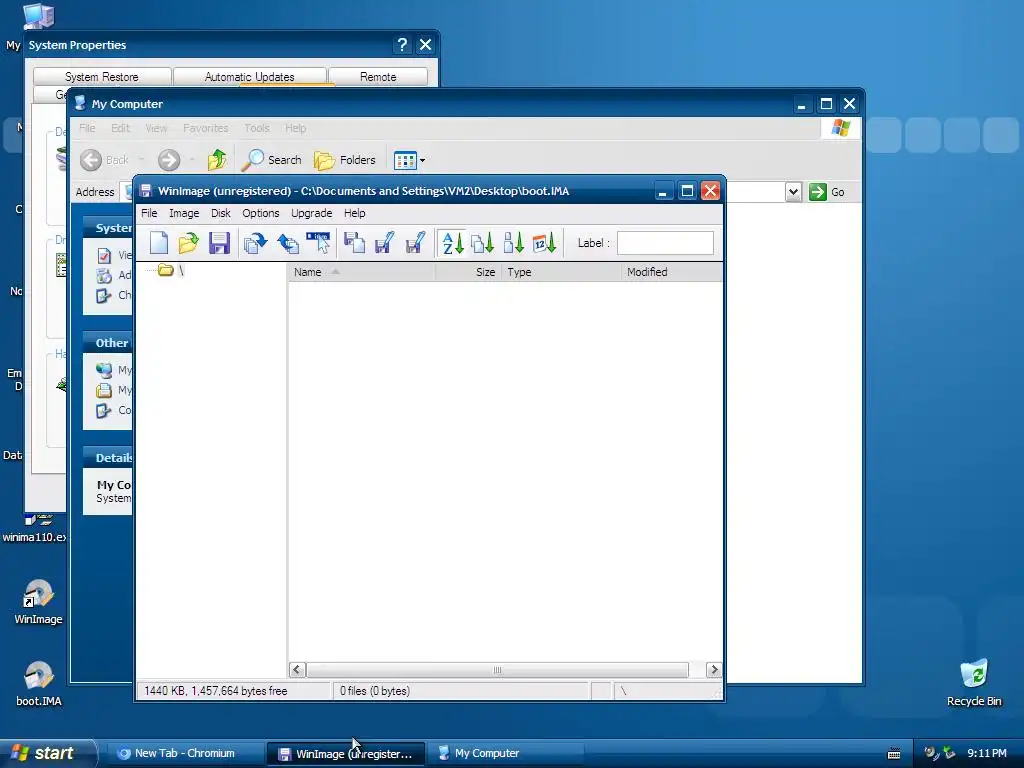Click the Label text field in WinImage
This screenshot has height=768, width=1024.
[665, 243]
